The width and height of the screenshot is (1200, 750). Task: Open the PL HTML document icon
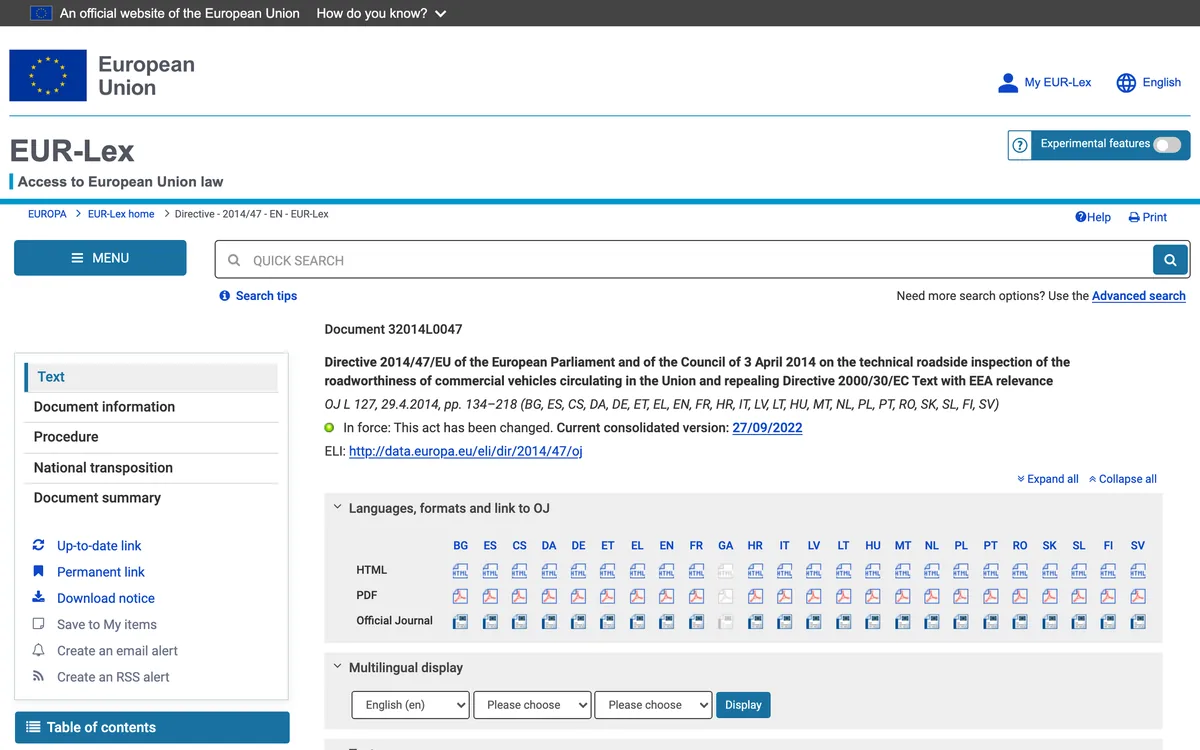(x=961, y=571)
